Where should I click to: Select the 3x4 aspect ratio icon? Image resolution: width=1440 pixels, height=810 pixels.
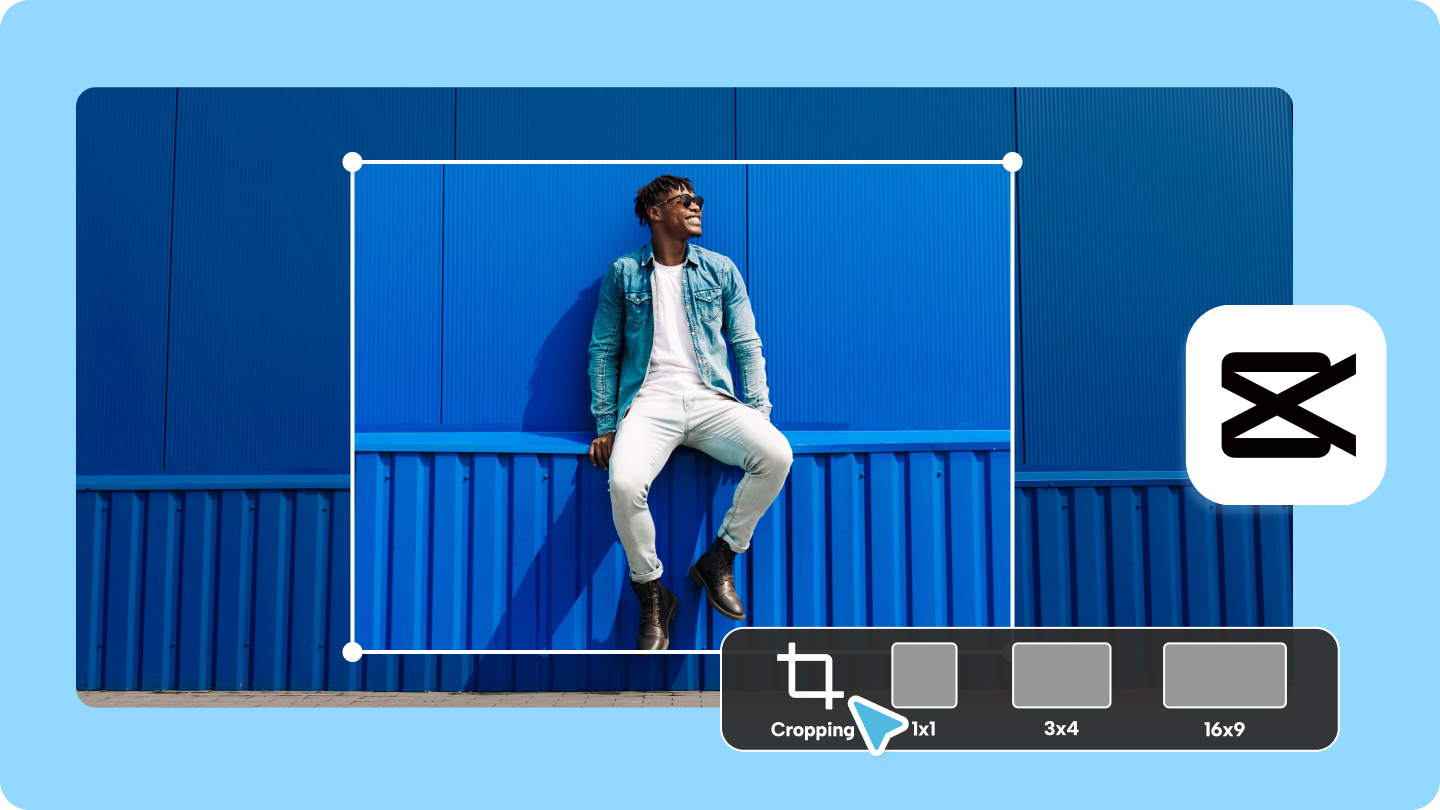tap(1064, 676)
